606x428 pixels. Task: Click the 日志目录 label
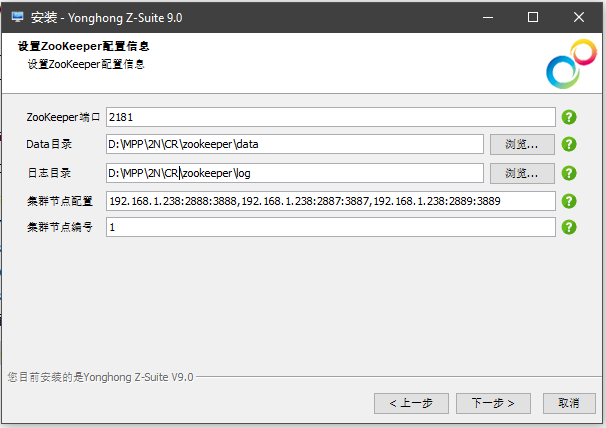(x=49, y=173)
